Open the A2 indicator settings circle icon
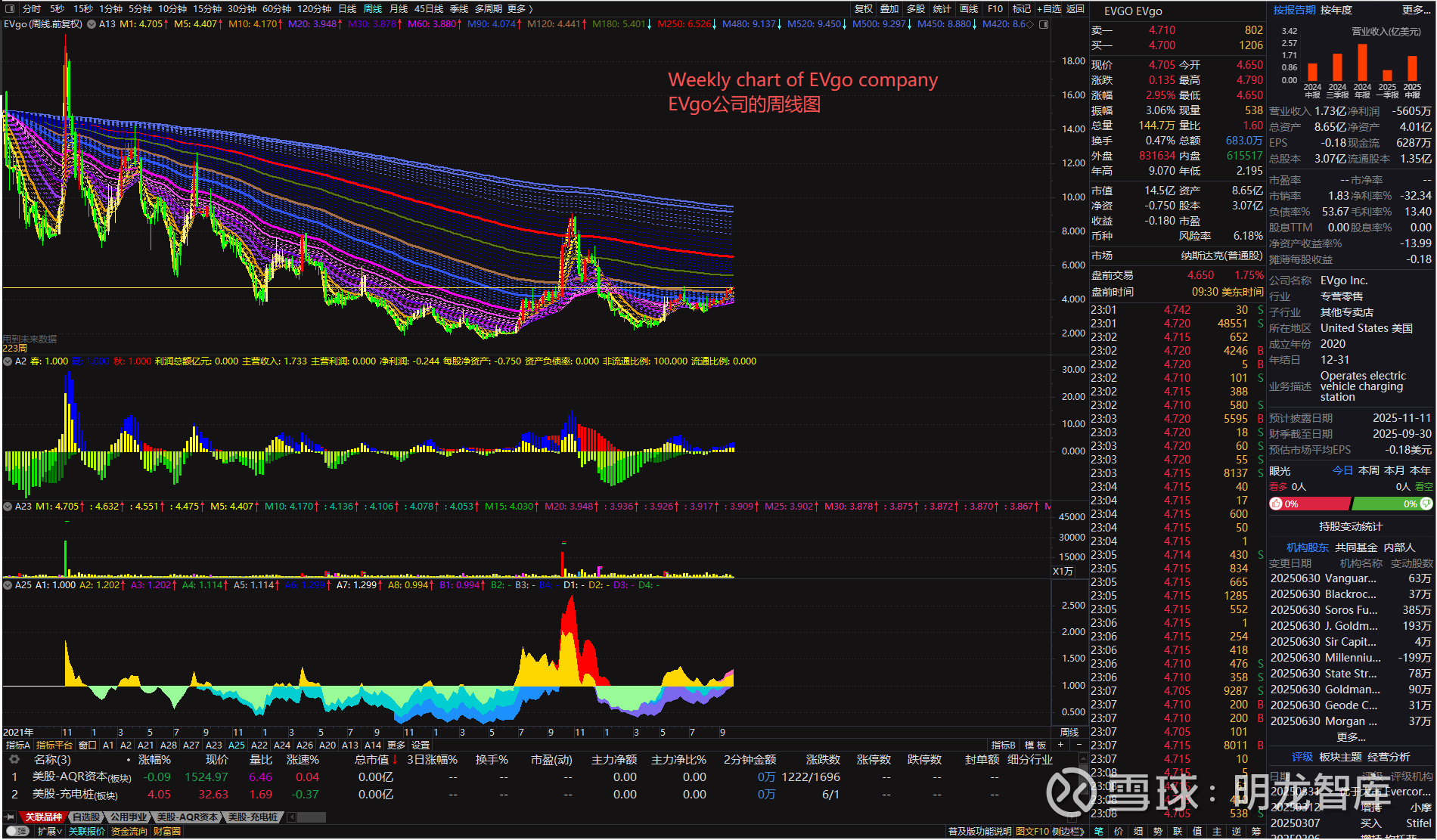Screen dimensions: 1437x840 [8, 361]
